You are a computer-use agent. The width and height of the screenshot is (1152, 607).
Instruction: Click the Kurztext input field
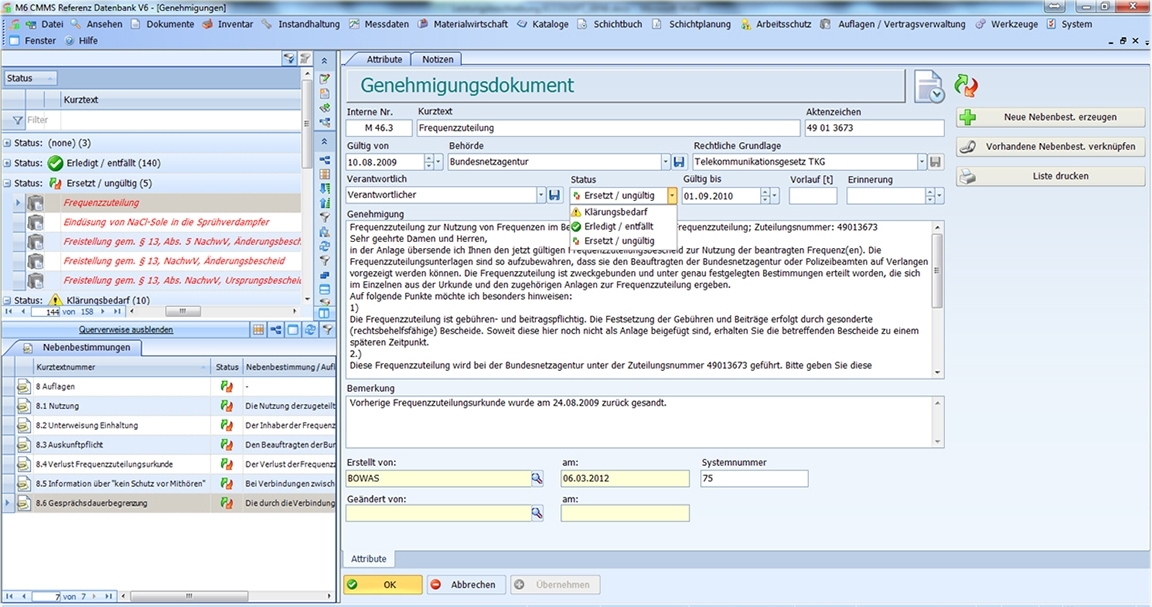click(608, 128)
